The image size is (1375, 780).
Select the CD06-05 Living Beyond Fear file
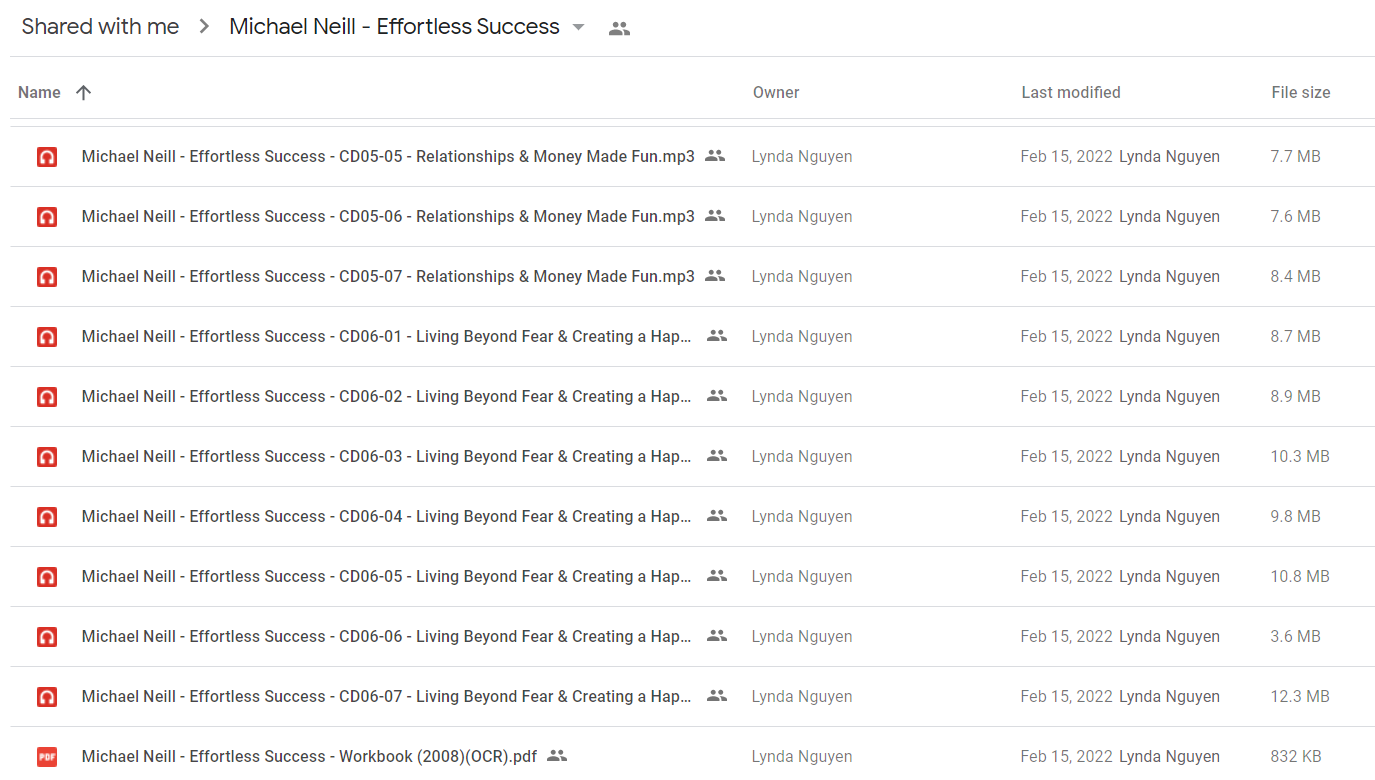692,577
